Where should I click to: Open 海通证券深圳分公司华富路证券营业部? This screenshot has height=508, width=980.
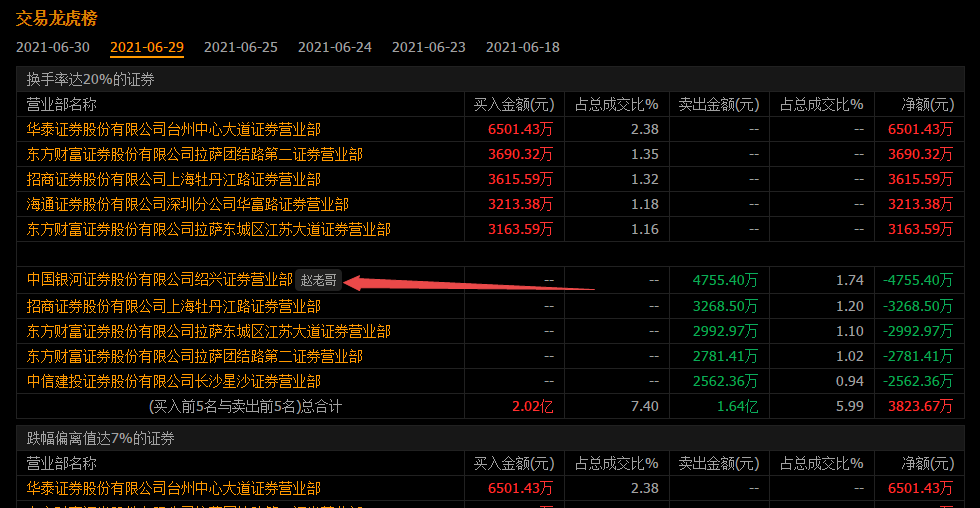[x=188, y=204]
